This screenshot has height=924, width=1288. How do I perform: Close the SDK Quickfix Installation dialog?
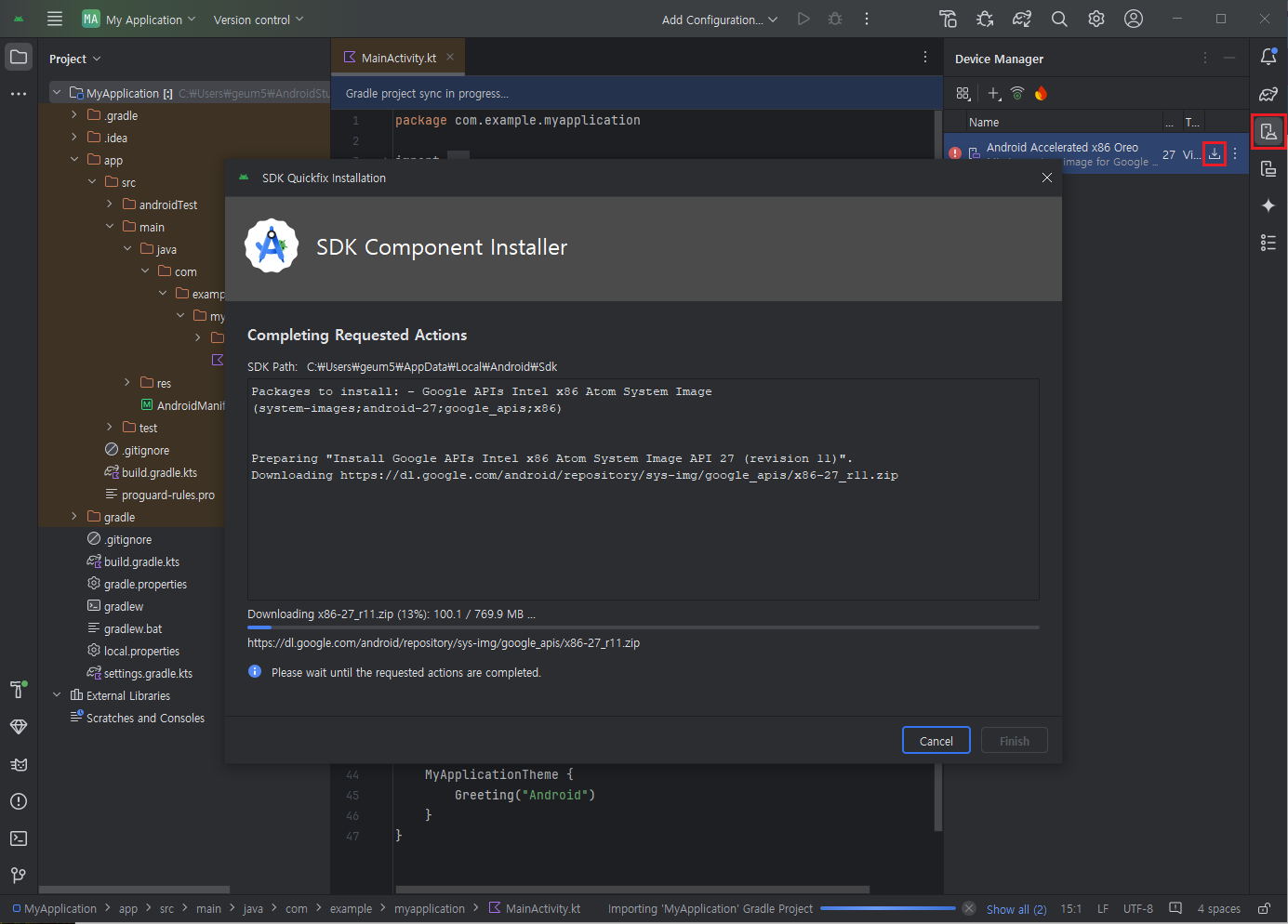1047,178
